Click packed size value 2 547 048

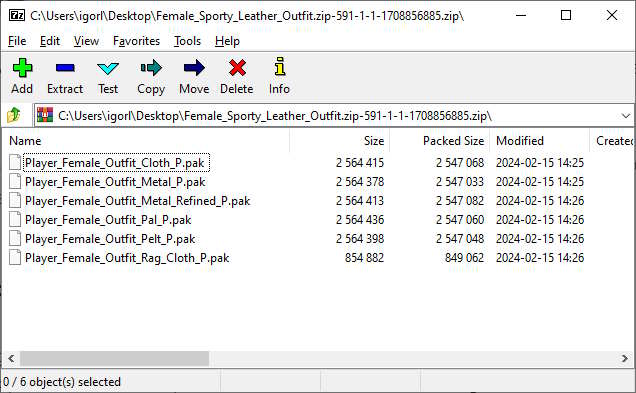(460, 239)
